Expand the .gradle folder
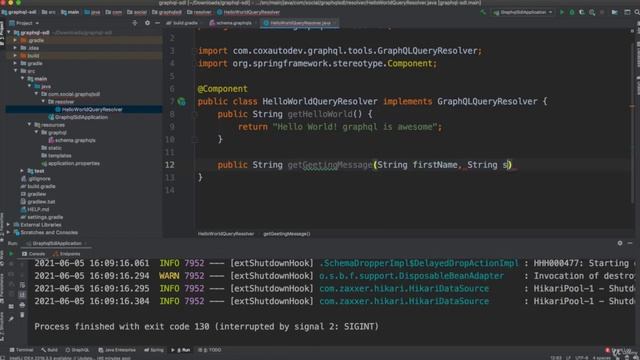This screenshot has height=360, width=640. [15, 40]
